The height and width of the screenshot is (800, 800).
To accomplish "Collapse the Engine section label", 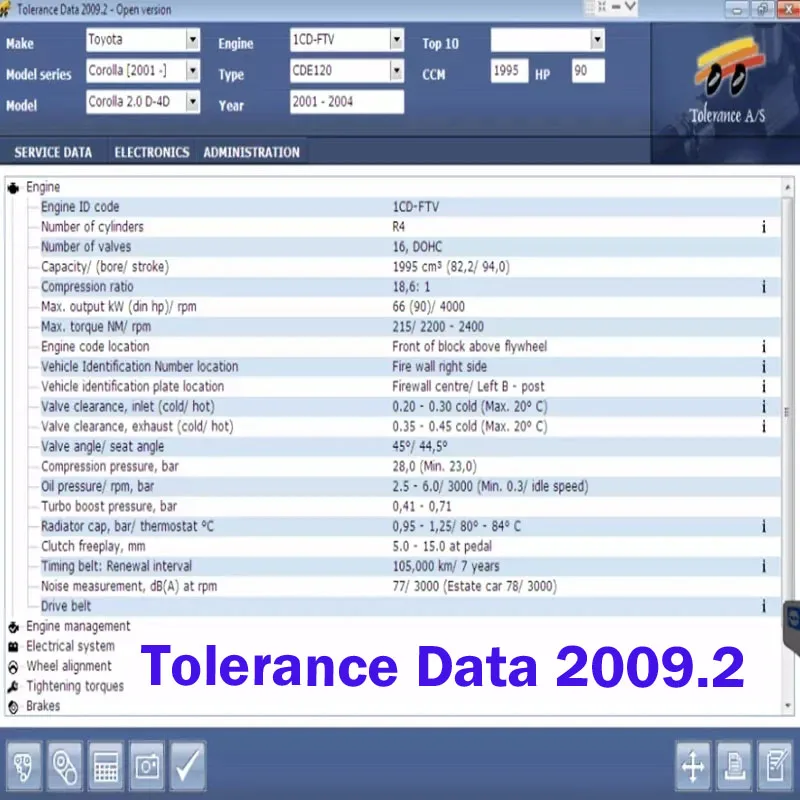I will pos(43,187).
